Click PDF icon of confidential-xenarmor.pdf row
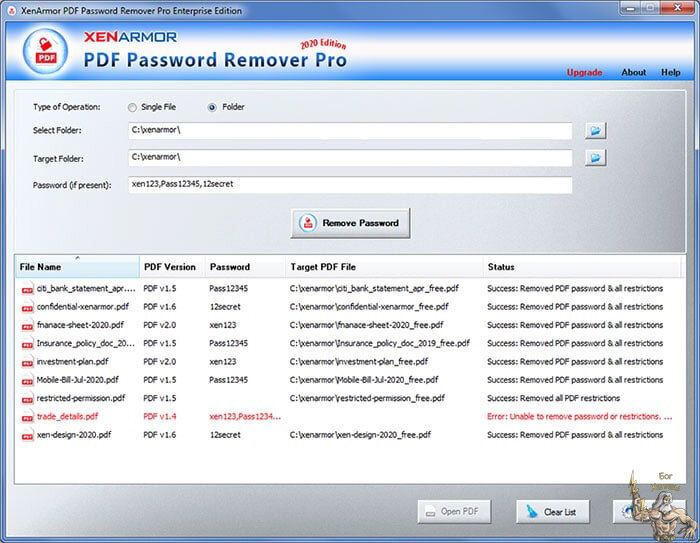 tap(27, 308)
